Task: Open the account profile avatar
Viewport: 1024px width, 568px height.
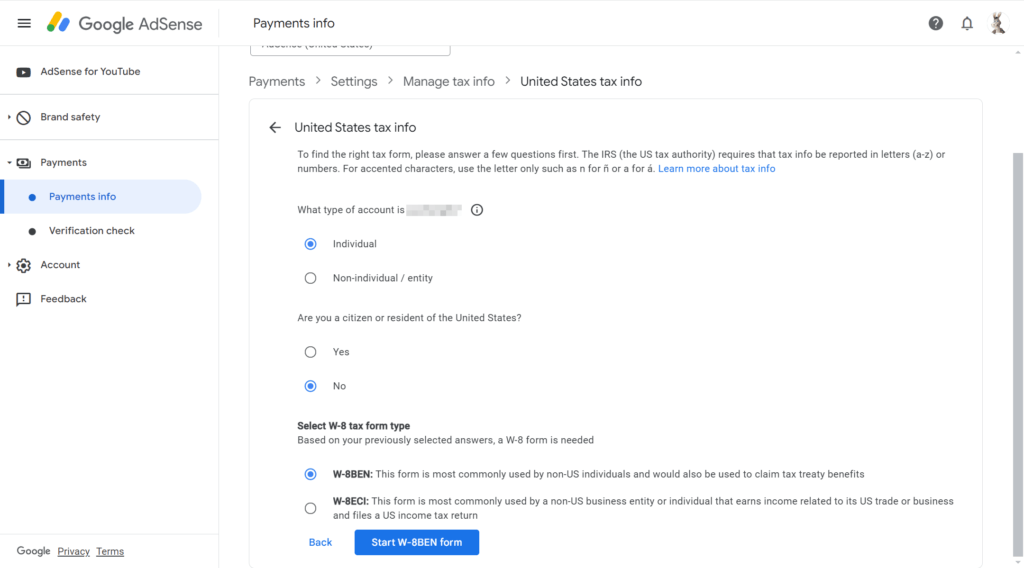Action: click(x=997, y=24)
